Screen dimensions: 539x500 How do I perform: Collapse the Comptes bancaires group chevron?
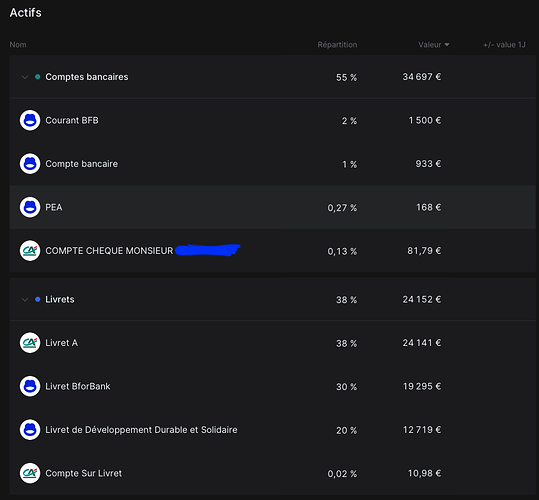(x=25, y=77)
